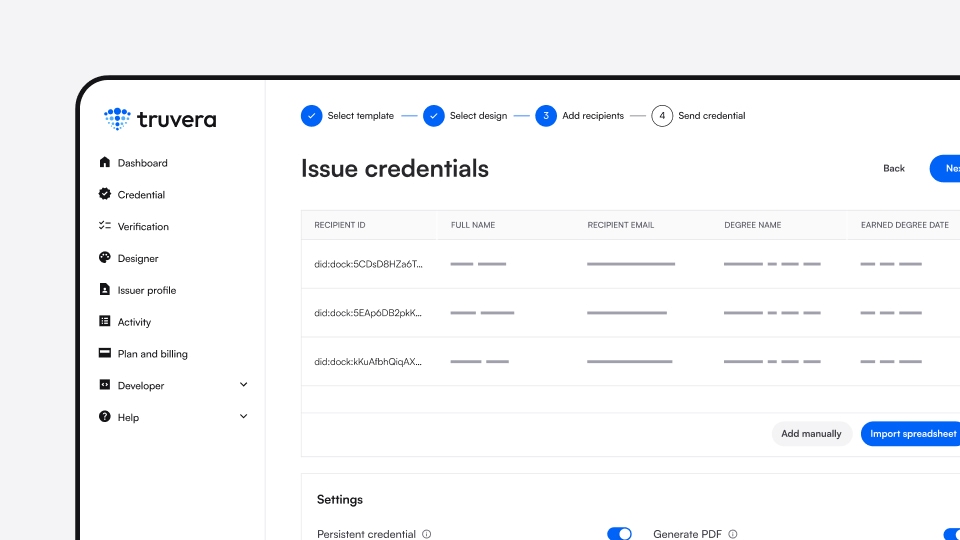Viewport: 960px width, 540px height.
Task: Go to the Select template step
Action: click(x=312, y=116)
